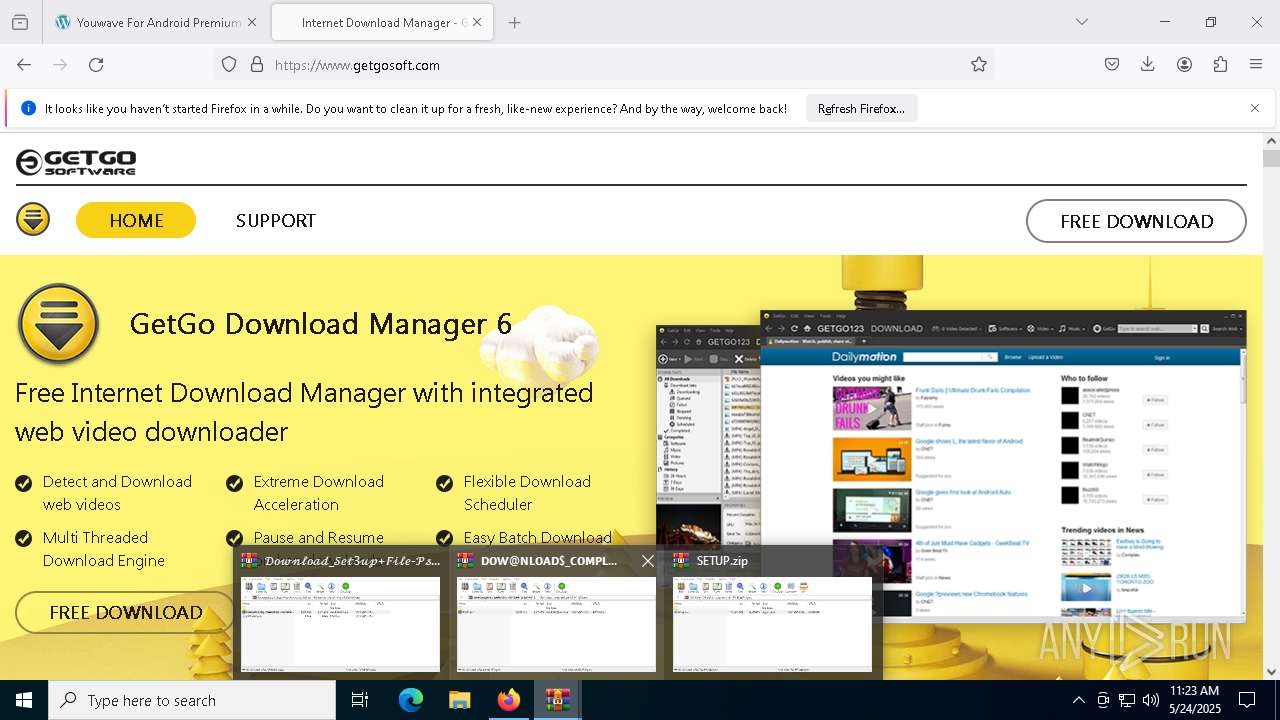Open Task View on the taskbar
This screenshot has width=1280, height=720.
coord(360,700)
